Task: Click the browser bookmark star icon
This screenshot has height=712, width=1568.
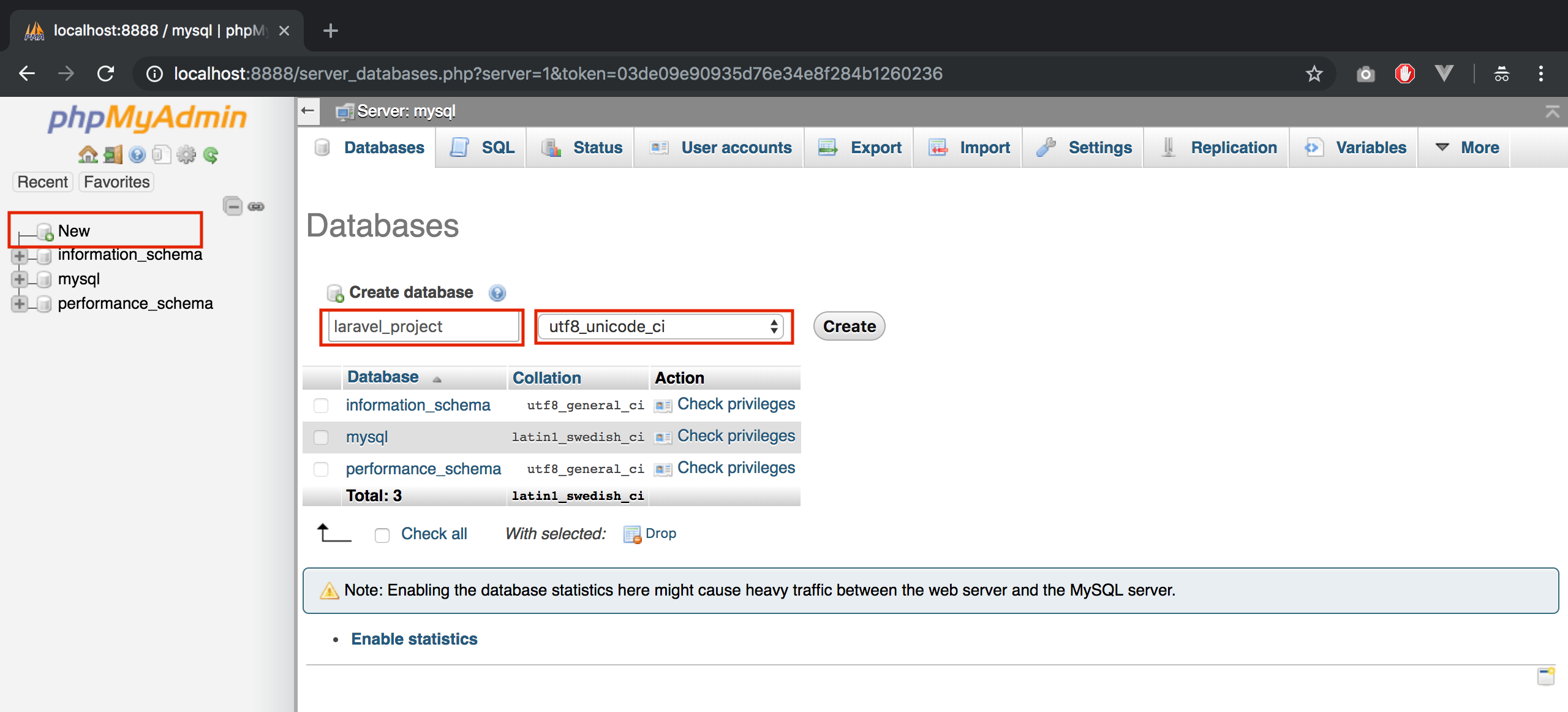Action: point(1314,73)
